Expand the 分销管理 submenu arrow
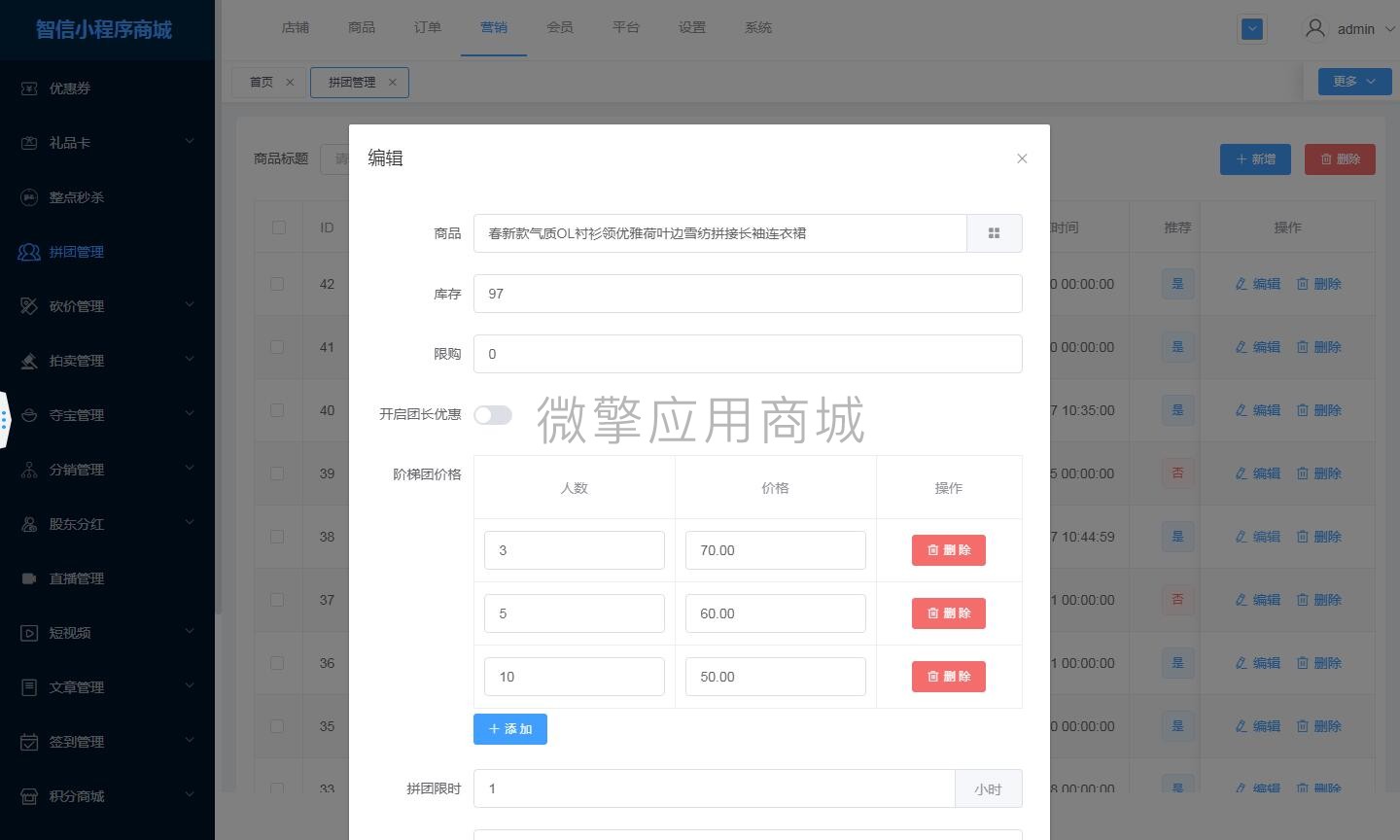 coord(190,469)
